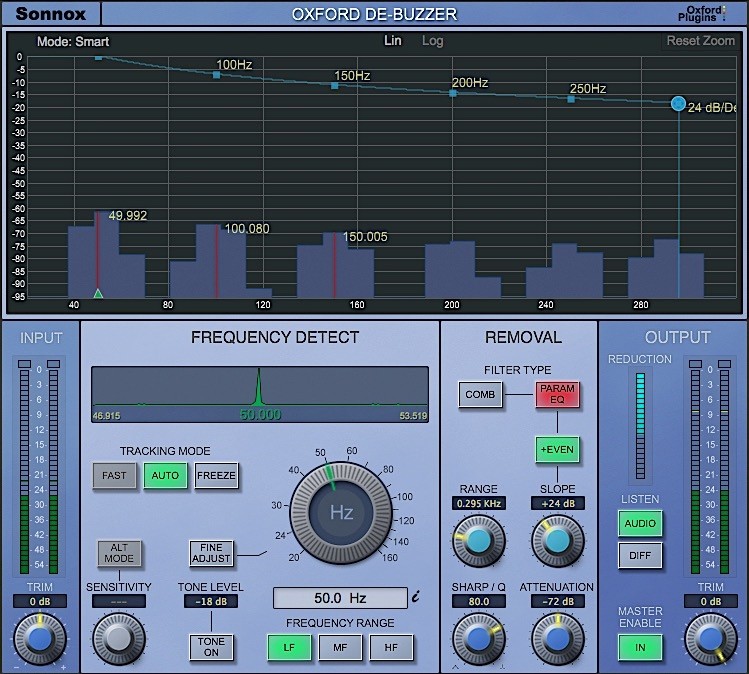Switch graph to Lin scale
Screen dimensions: 749x674
point(393,41)
